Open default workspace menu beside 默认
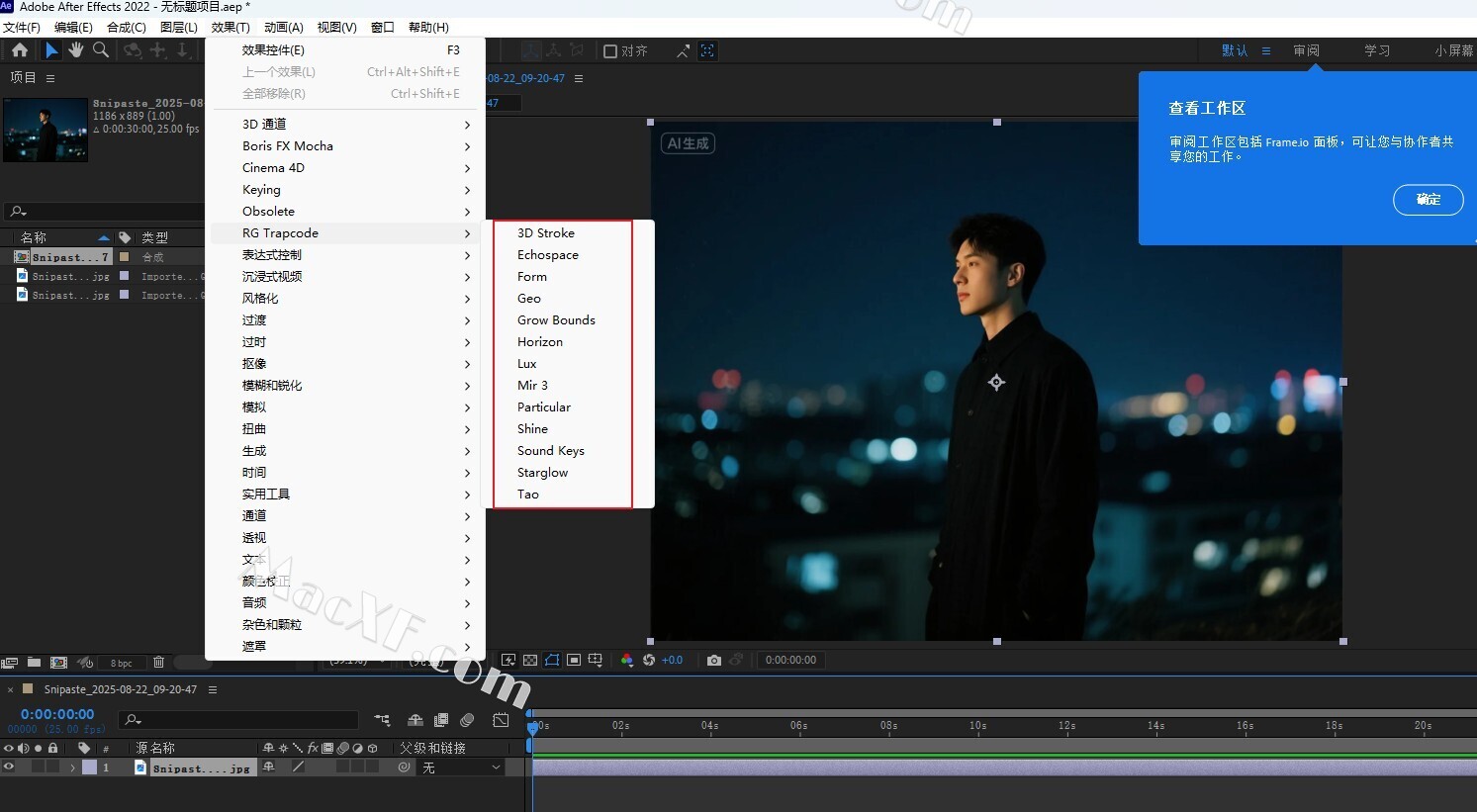 (x=1265, y=50)
